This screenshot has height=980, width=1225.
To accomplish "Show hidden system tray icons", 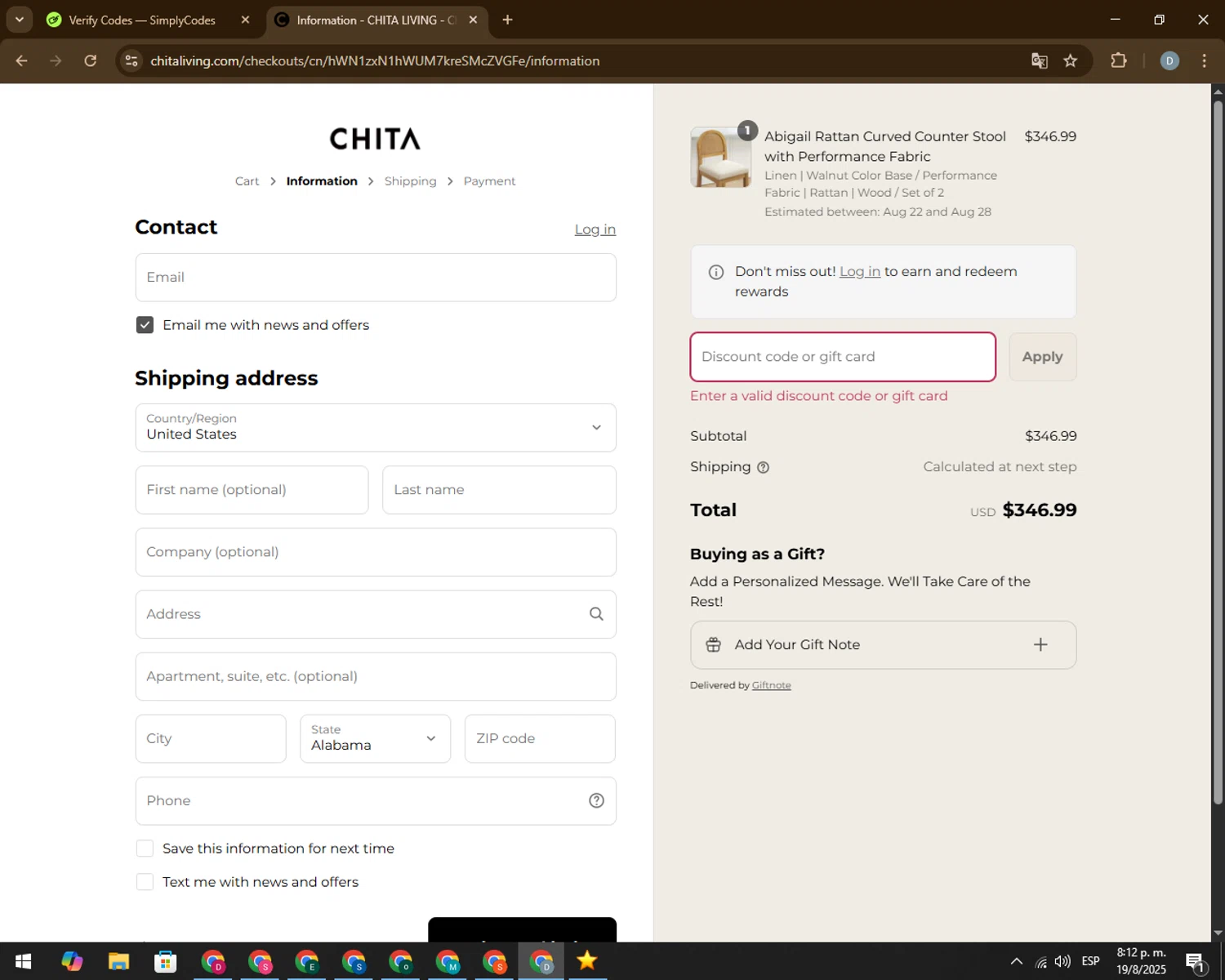I will tap(1016, 961).
